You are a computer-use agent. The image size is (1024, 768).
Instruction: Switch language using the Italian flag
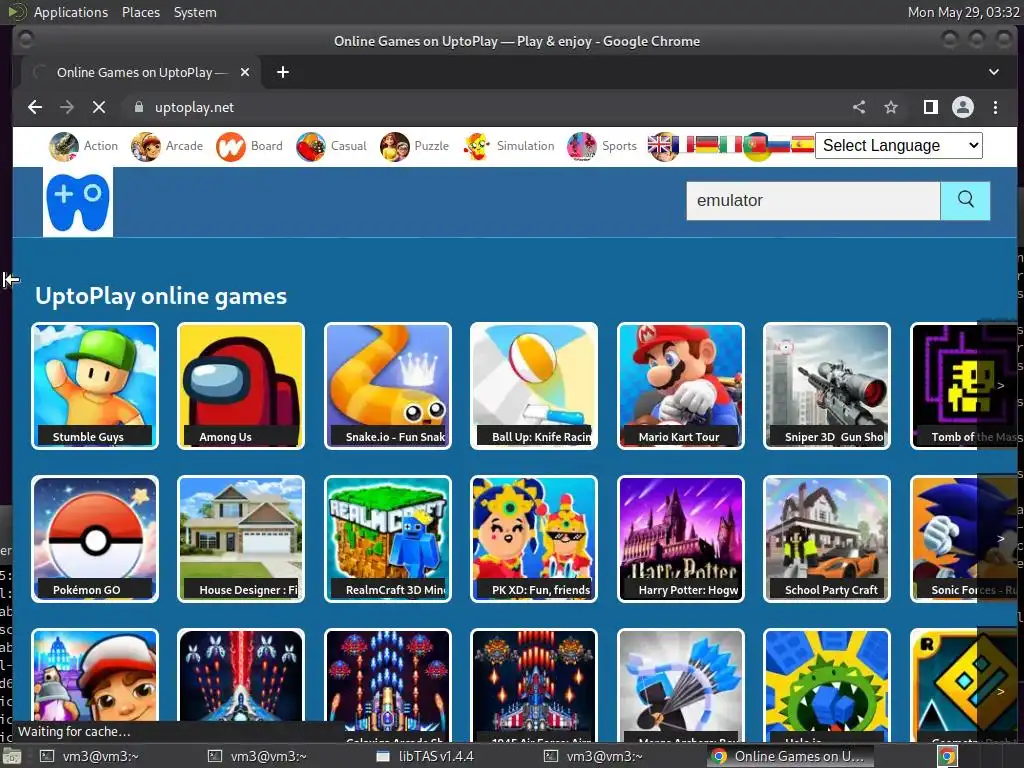coord(730,144)
